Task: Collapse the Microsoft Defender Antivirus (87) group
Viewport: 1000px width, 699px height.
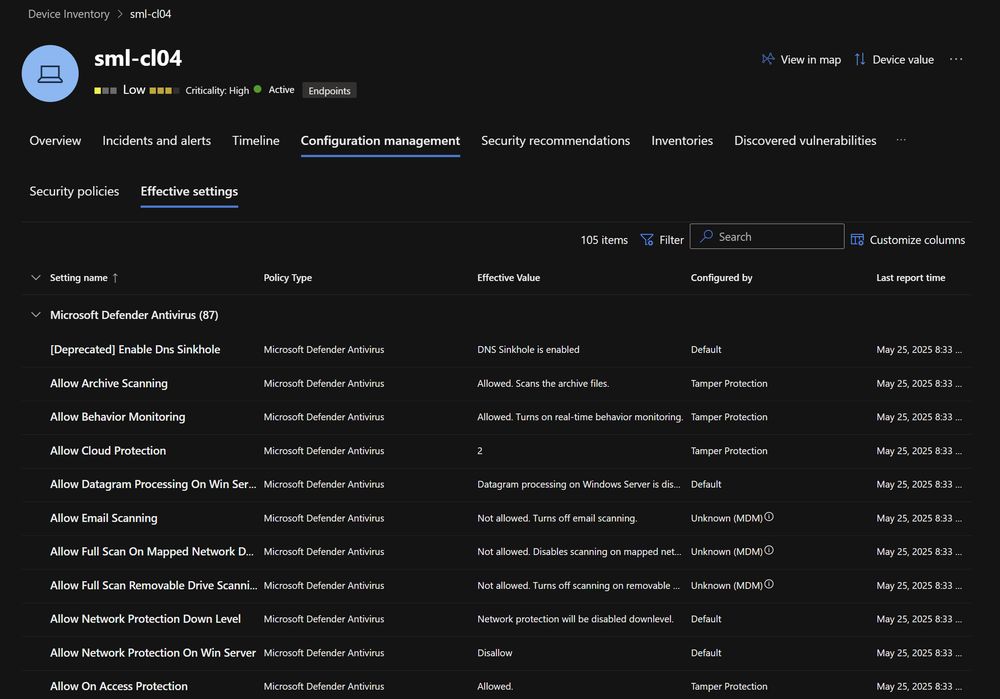Action: point(36,314)
